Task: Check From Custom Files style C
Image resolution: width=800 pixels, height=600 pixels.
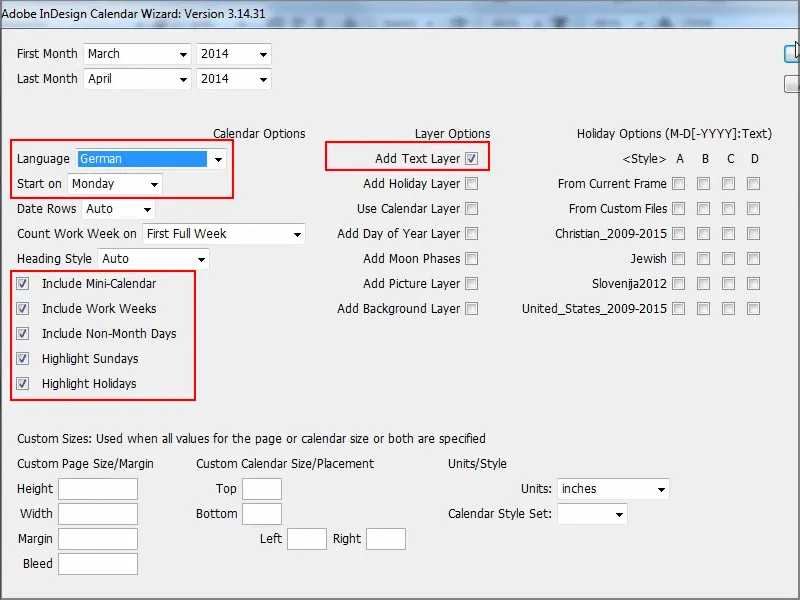Action: coord(729,209)
